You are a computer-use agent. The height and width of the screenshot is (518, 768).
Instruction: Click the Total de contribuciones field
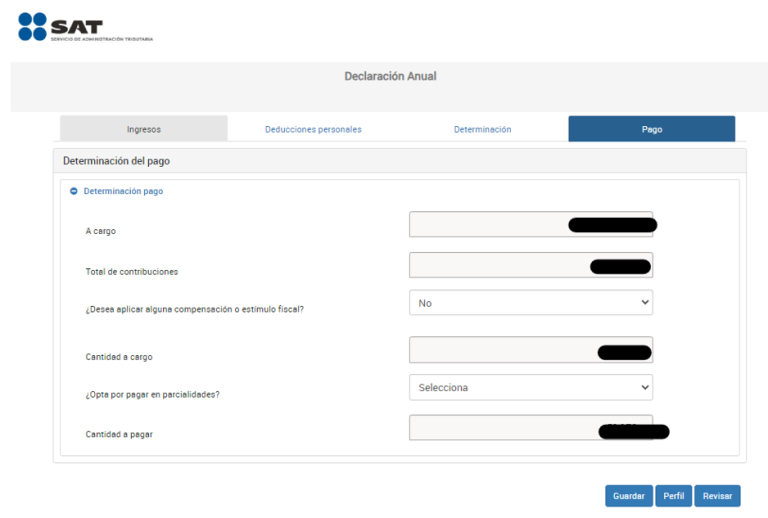pyautogui.click(x=531, y=265)
